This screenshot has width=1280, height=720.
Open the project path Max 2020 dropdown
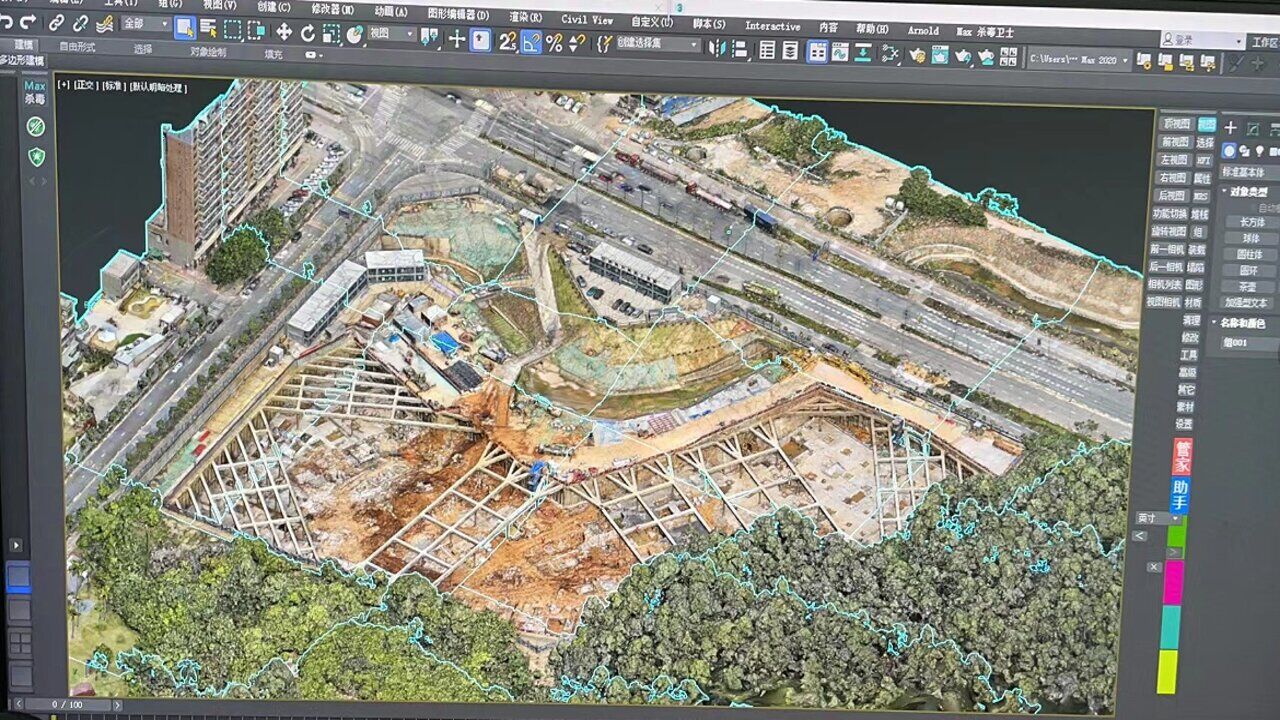click(x=1080, y=60)
